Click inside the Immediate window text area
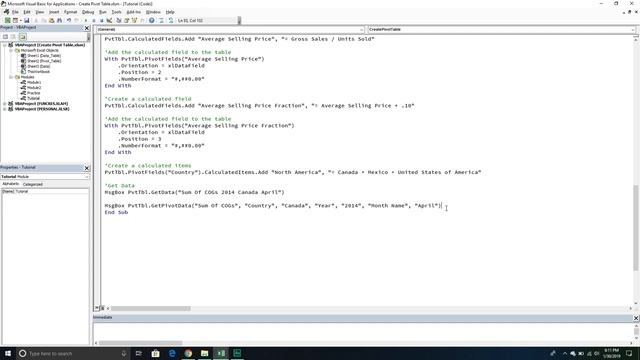Viewport: 640px width, 360px height. pos(362,332)
